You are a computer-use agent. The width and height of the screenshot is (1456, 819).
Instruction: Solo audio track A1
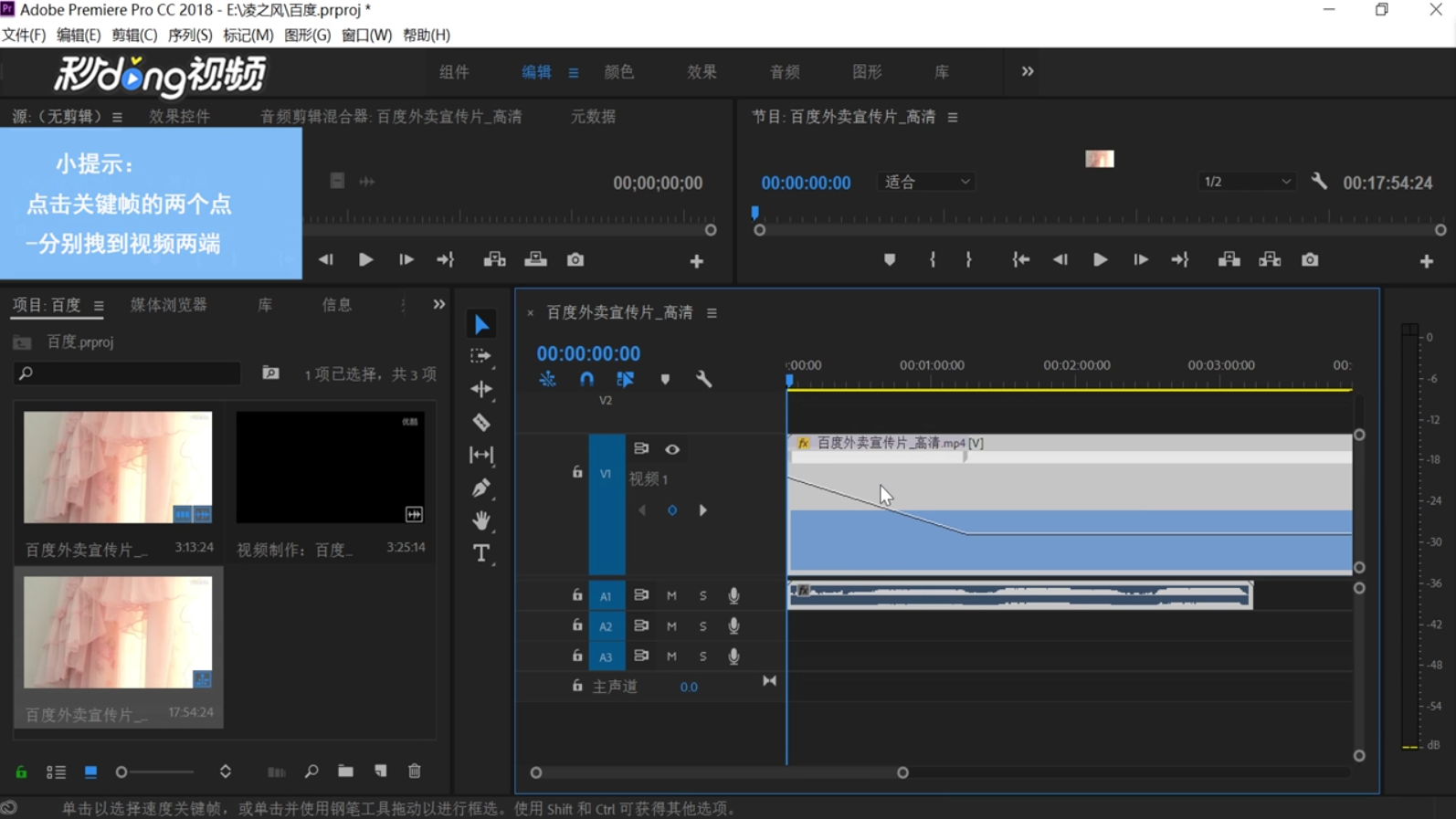click(702, 595)
